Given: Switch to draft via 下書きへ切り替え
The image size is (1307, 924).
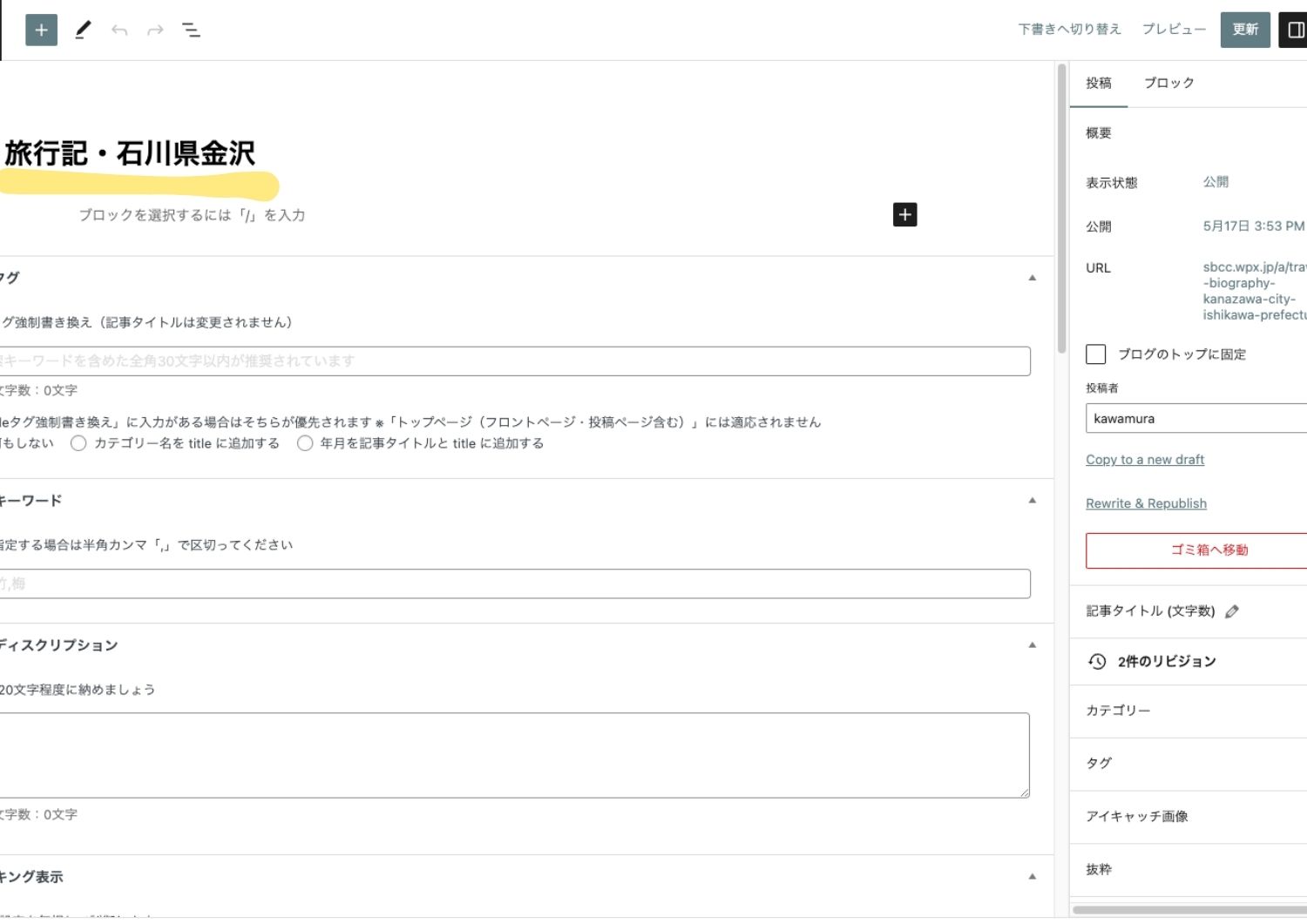Looking at the screenshot, I should point(1069,30).
